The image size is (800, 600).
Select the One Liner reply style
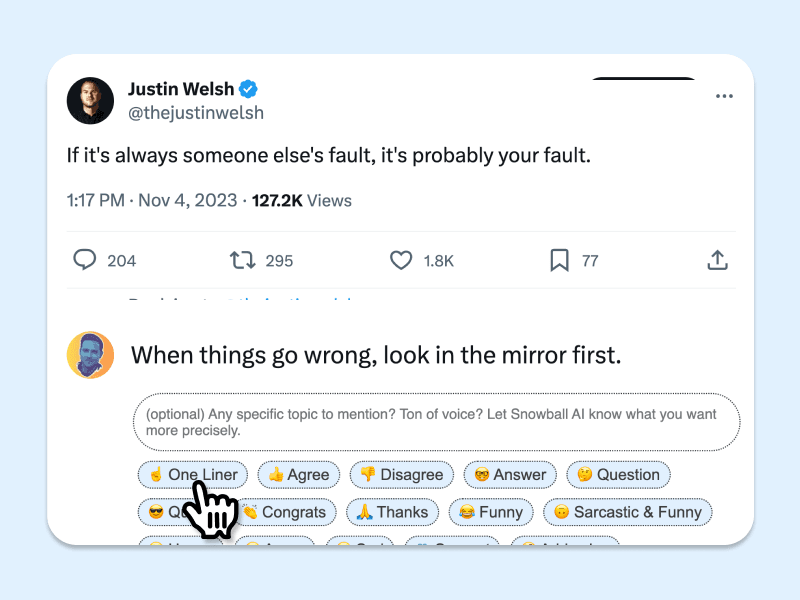[x=191, y=475]
